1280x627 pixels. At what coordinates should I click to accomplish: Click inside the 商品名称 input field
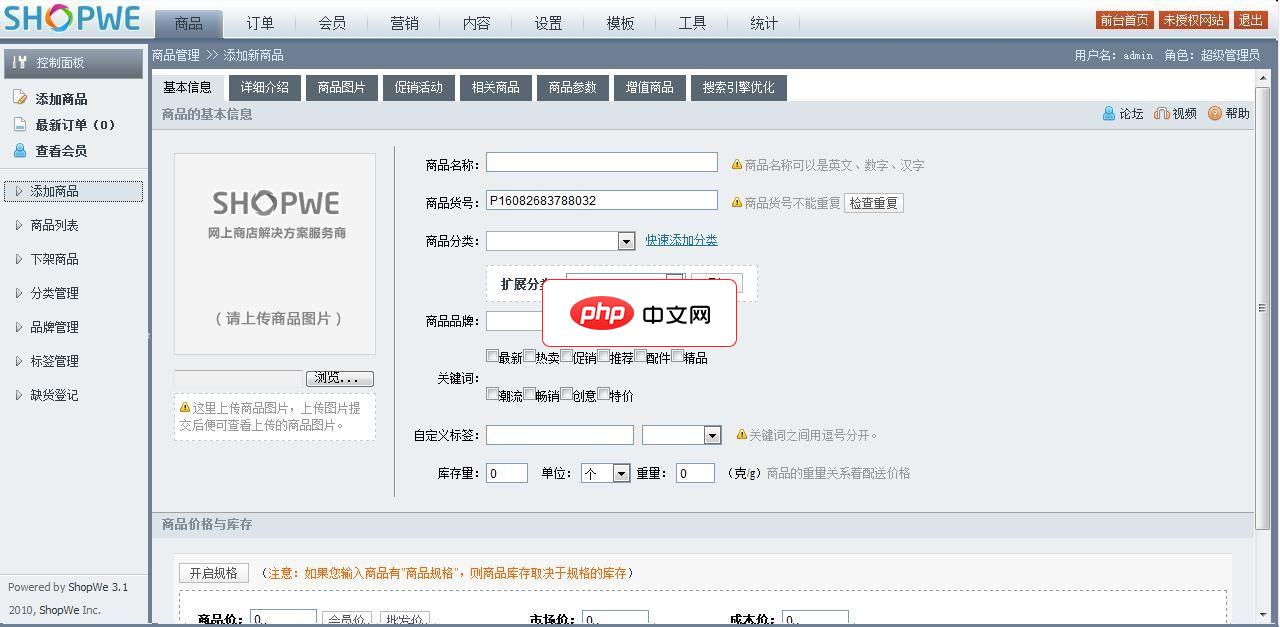click(601, 161)
